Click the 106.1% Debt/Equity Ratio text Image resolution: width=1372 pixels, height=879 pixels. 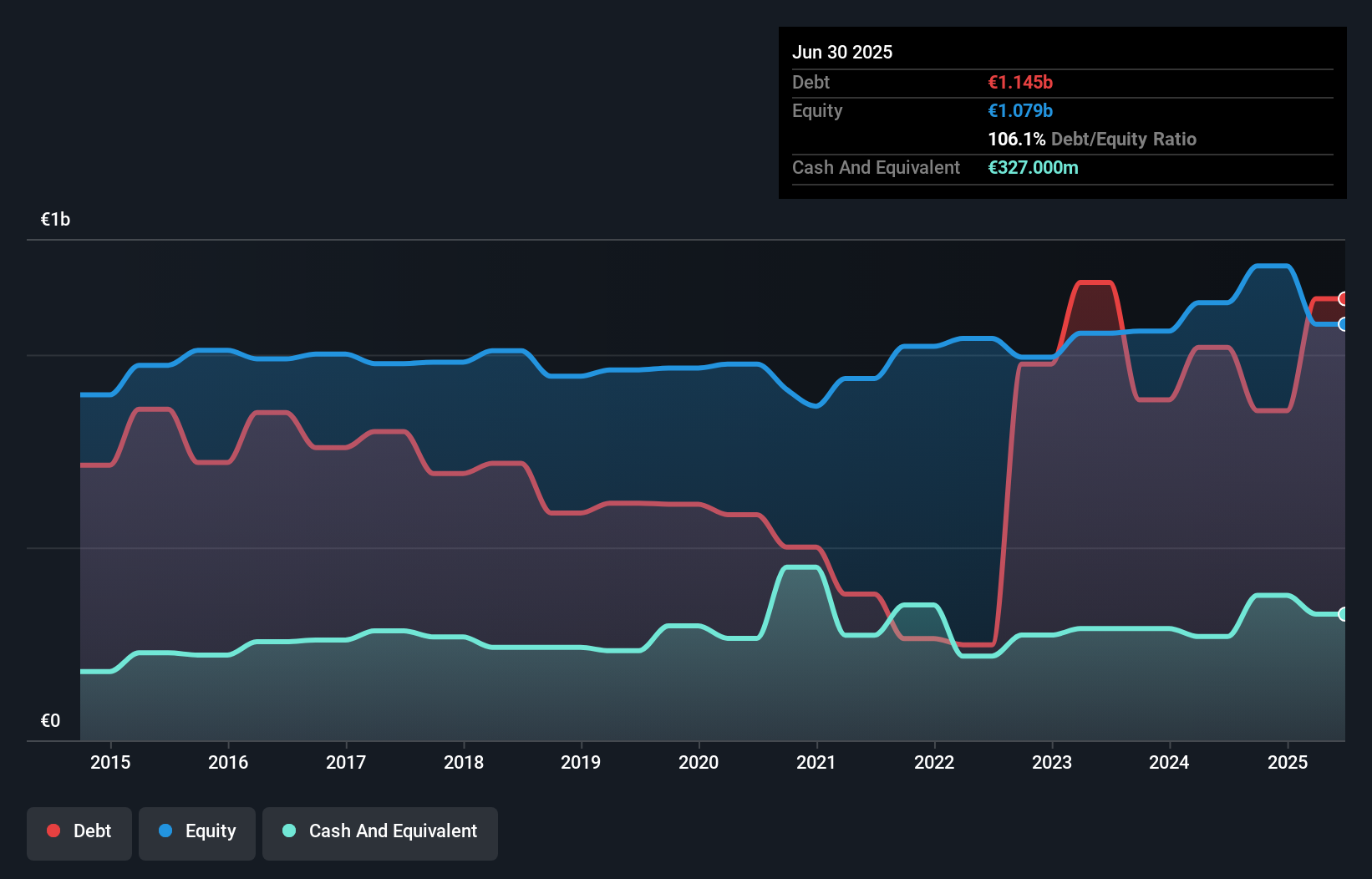(x=1092, y=139)
